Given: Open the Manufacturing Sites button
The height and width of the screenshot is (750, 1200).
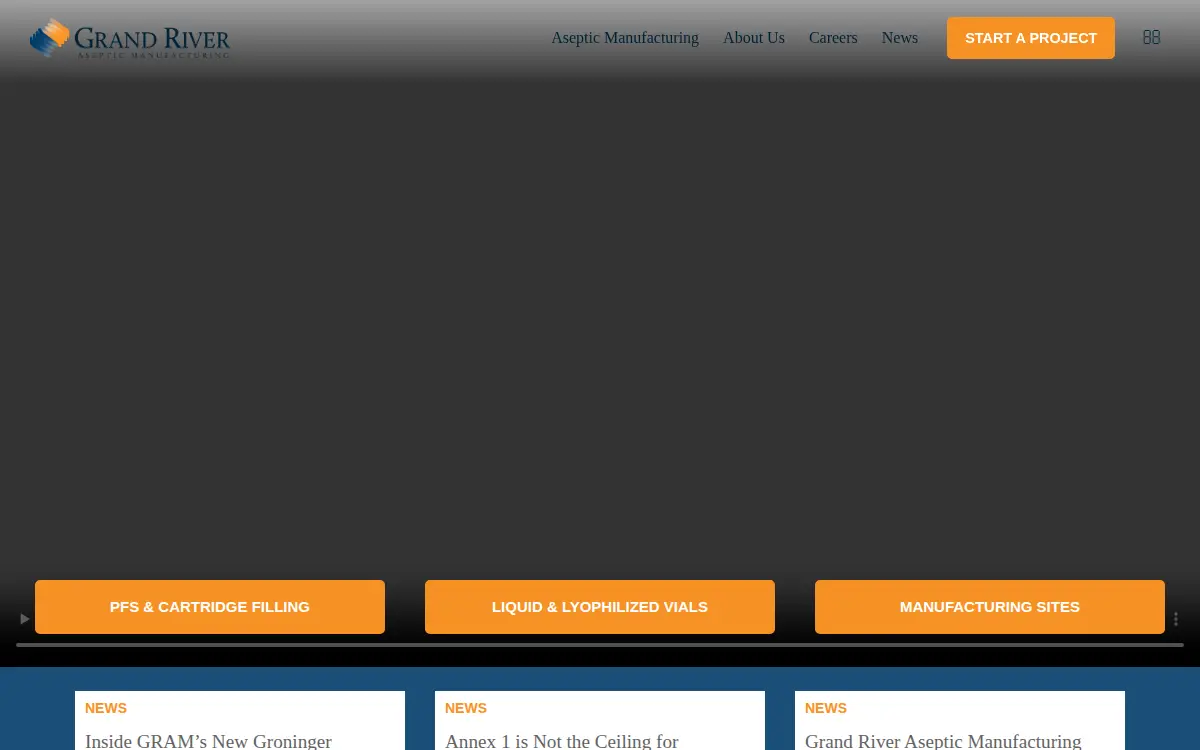Looking at the screenshot, I should click(x=990, y=607).
